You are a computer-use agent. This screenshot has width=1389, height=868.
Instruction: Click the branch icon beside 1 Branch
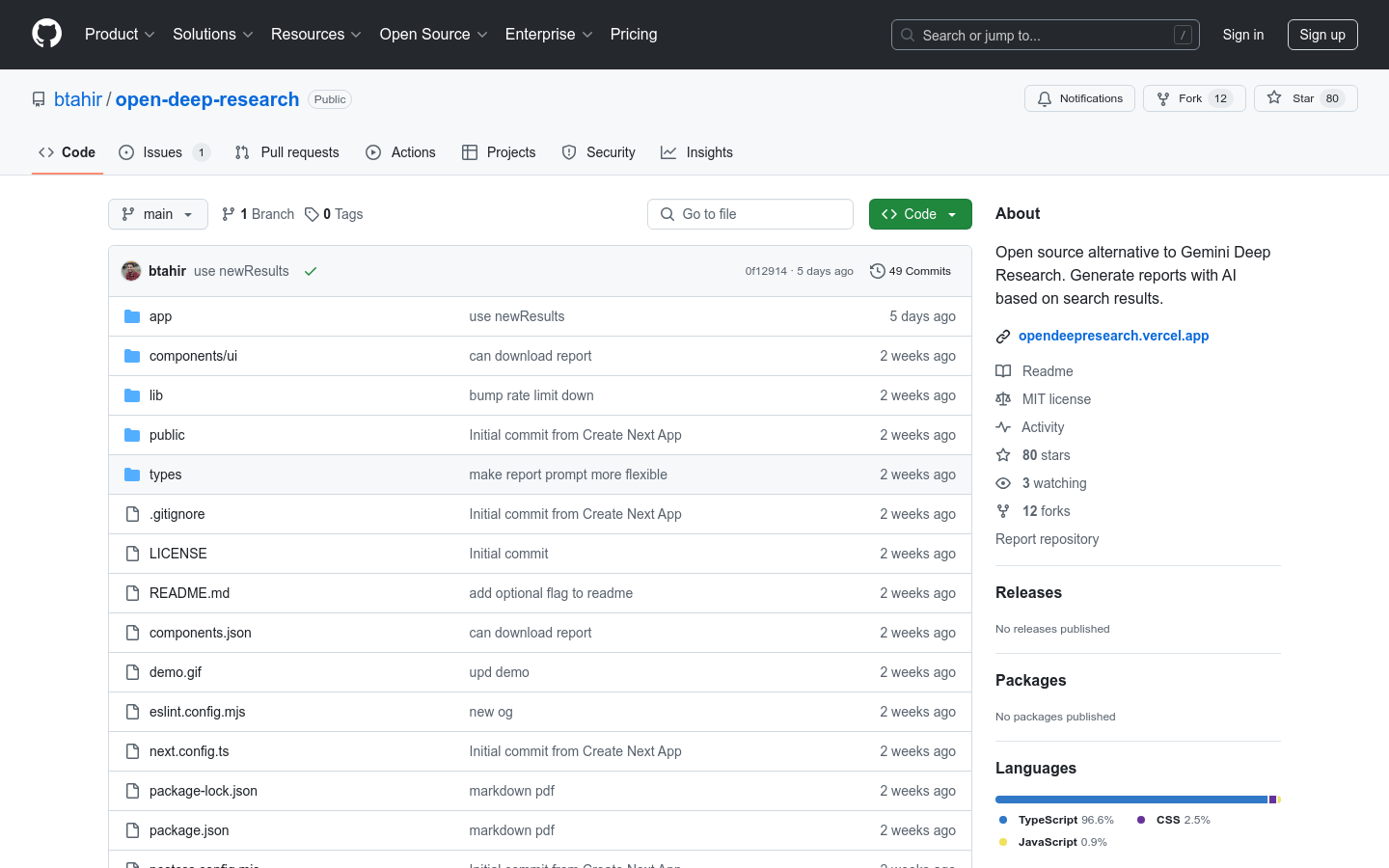tap(229, 214)
